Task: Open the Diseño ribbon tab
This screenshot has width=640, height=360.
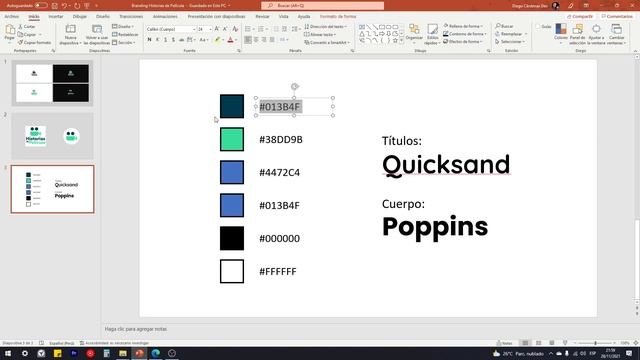Action: (x=103, y=16)
